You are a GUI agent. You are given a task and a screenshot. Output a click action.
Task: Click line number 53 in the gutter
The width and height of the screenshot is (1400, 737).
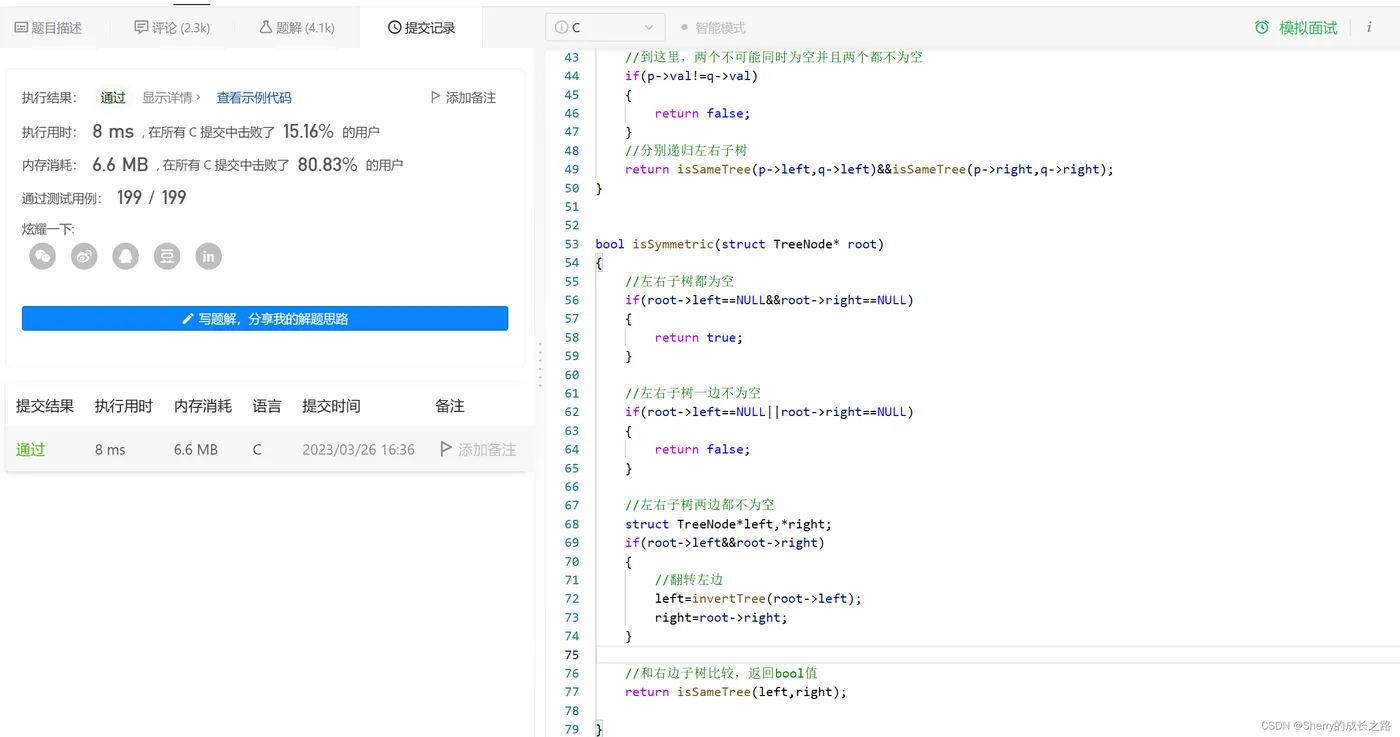(571, 244)
